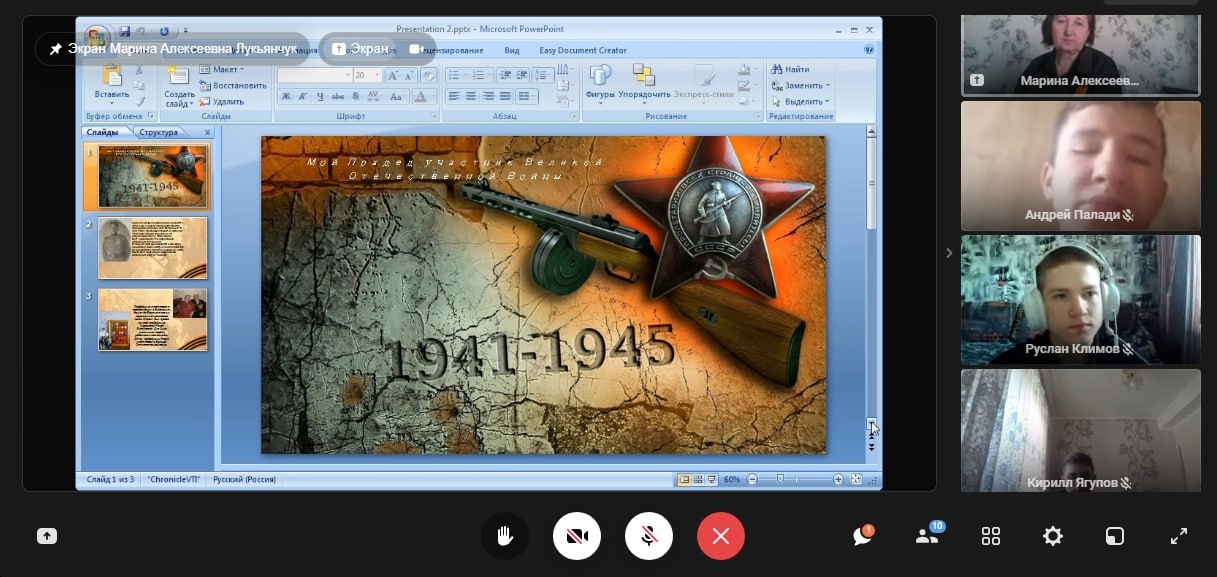Image resolution: width=1217 pixels, height=577 pixels.
Task: Apply numbered list formatting
Action: click(481, 75)
